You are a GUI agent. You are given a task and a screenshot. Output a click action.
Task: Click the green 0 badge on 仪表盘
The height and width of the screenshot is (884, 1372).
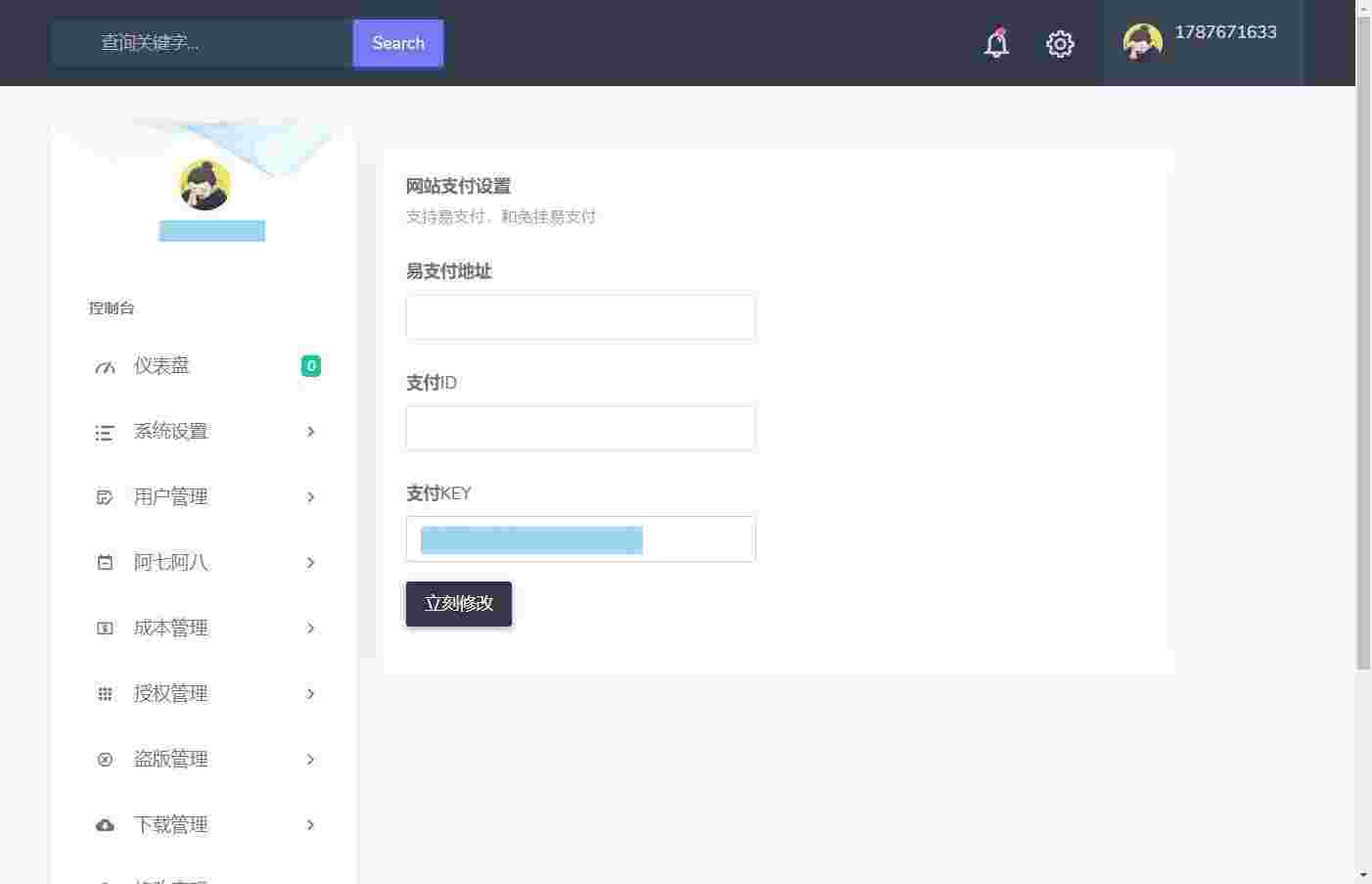311,366
